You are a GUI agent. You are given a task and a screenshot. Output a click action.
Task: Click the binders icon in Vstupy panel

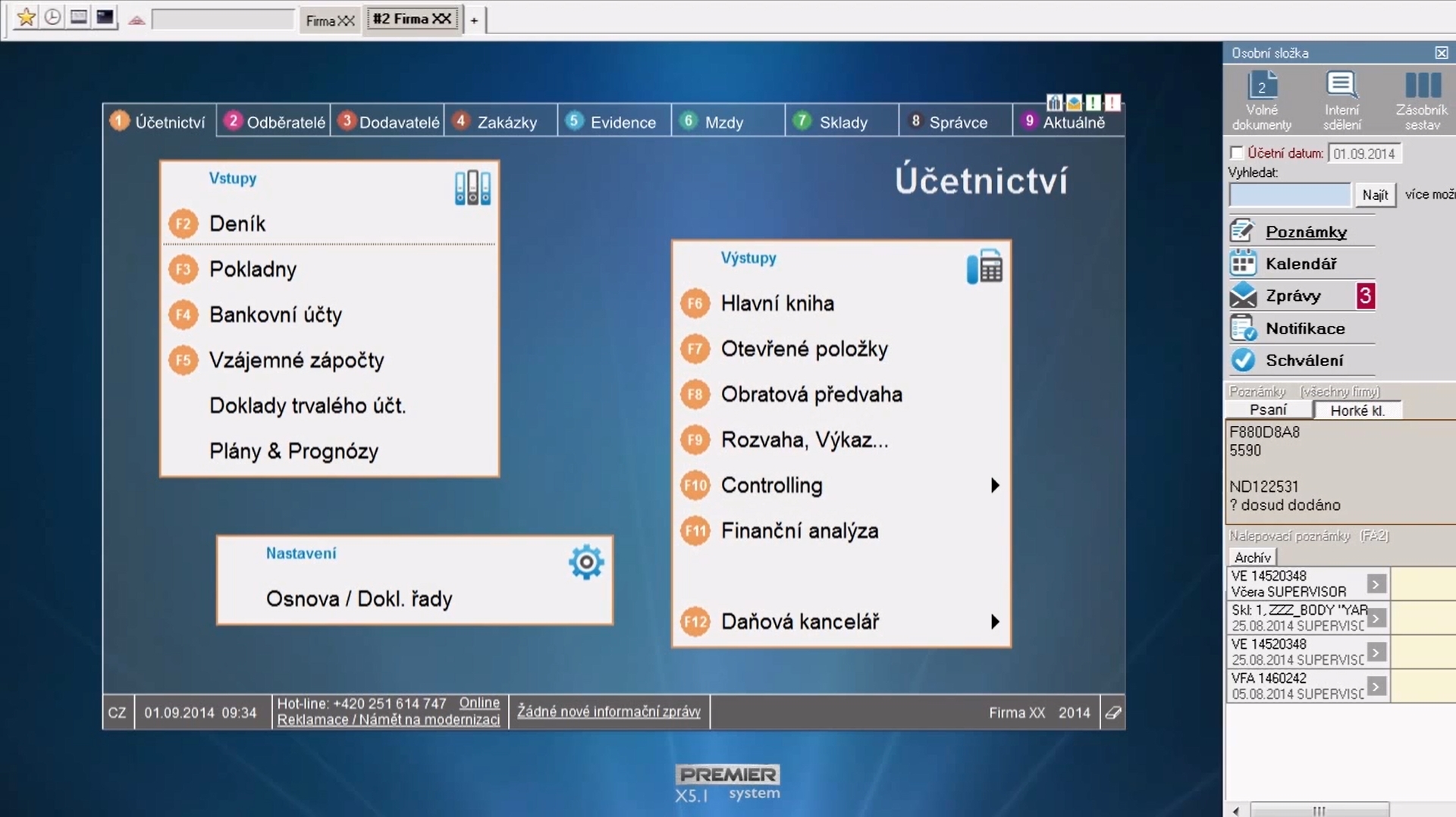(x=472, y=187)
